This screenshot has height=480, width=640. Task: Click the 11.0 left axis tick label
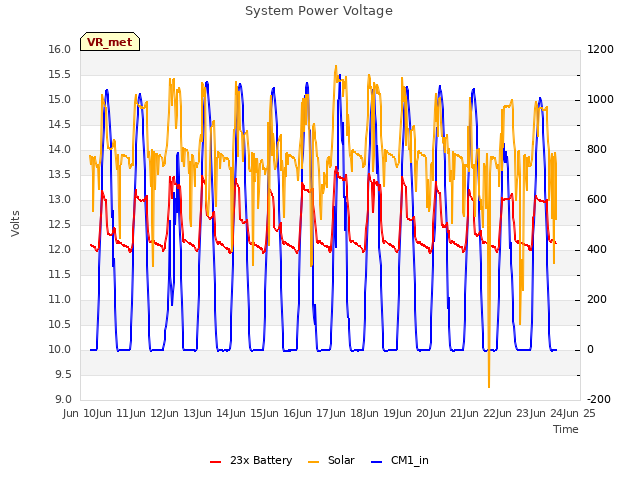tap(60, 300)
